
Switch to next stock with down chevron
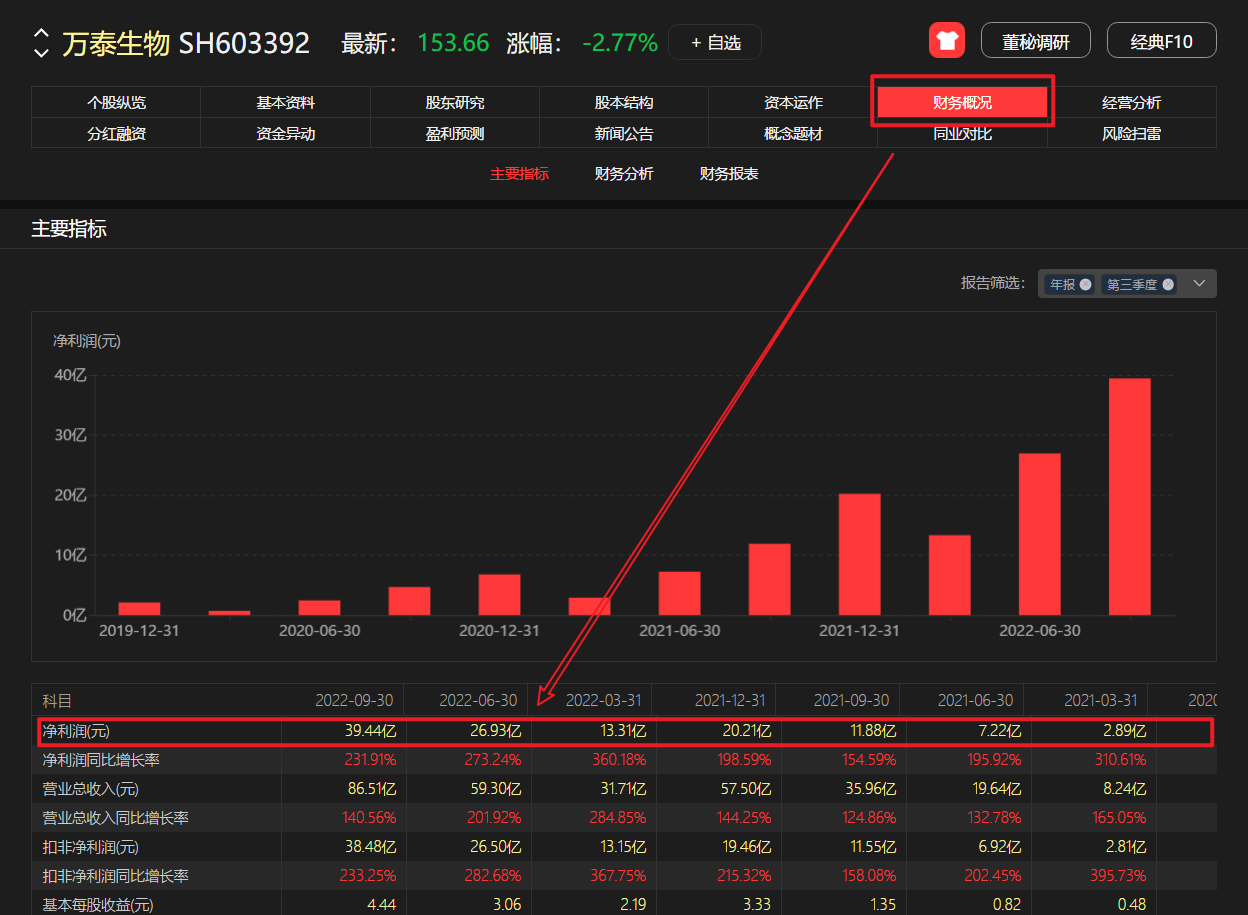41,52
